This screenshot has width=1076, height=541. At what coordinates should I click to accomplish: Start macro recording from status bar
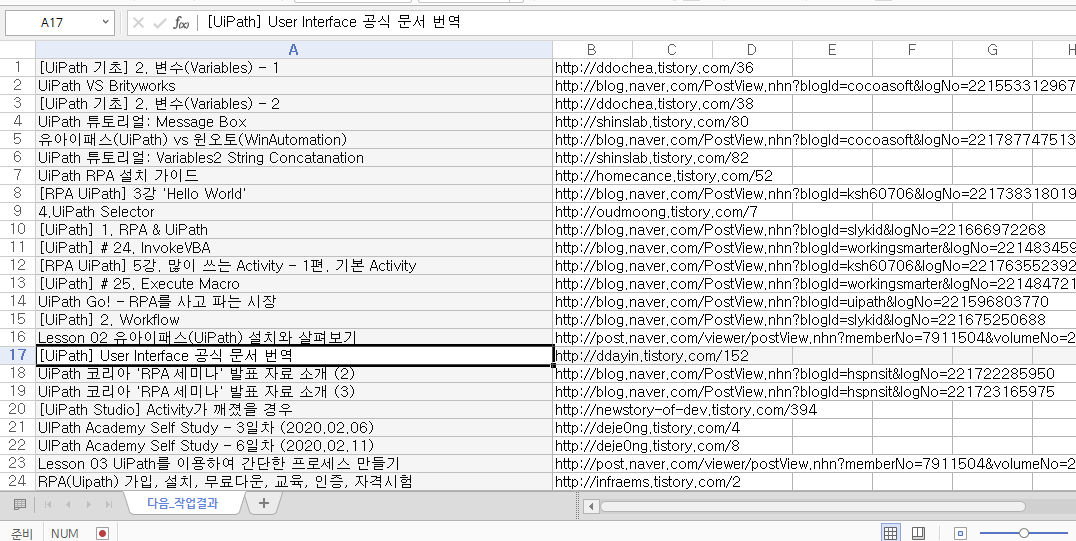pos(102,533)
